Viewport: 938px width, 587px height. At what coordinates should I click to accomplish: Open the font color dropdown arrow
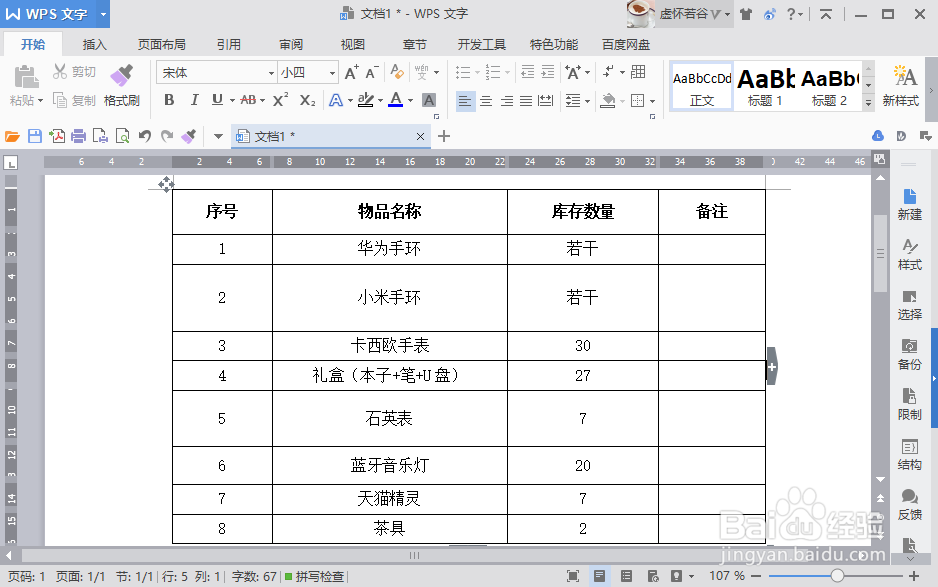tap(410, 101)
